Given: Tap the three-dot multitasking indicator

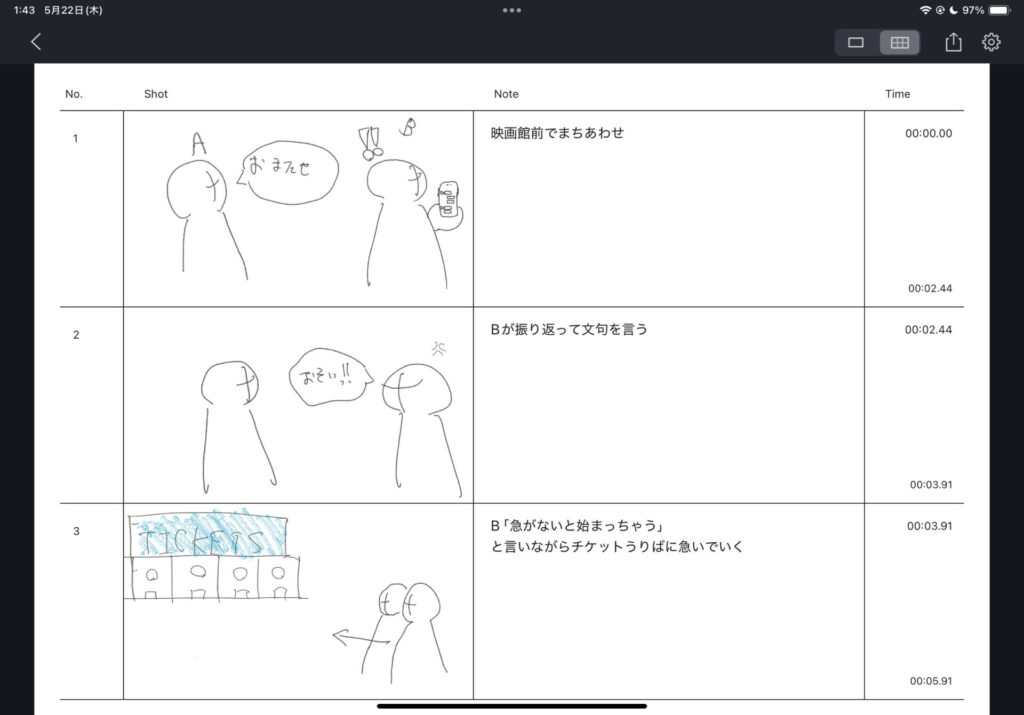Looking at the screenshot, I should click(512, 10).
